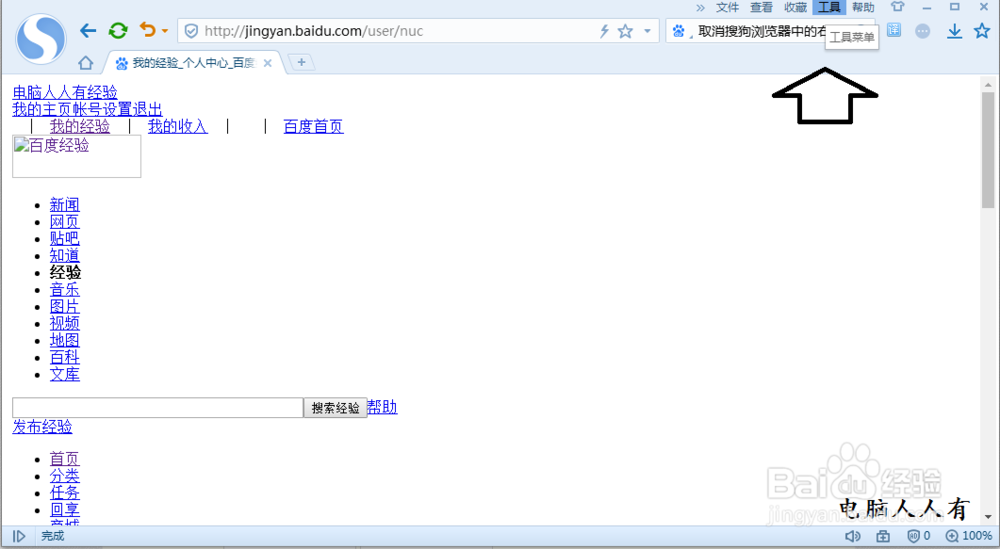Reload the page with the green refresh icon
This screenshot has width=1000, height=549.
pyautogui.click(x=118, y=31)
